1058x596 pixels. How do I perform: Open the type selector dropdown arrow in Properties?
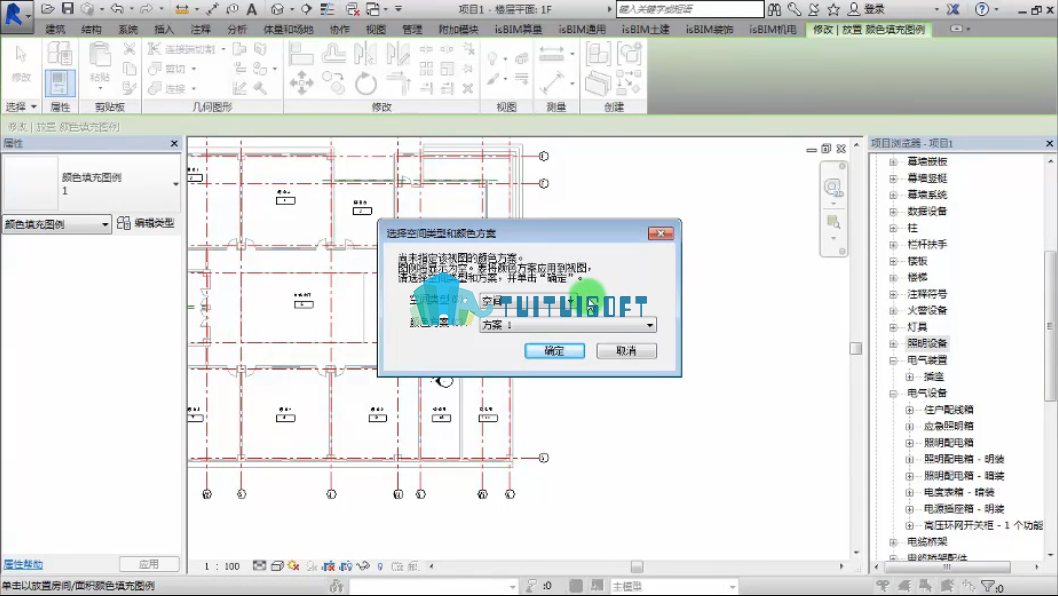[x=175, y=184]
